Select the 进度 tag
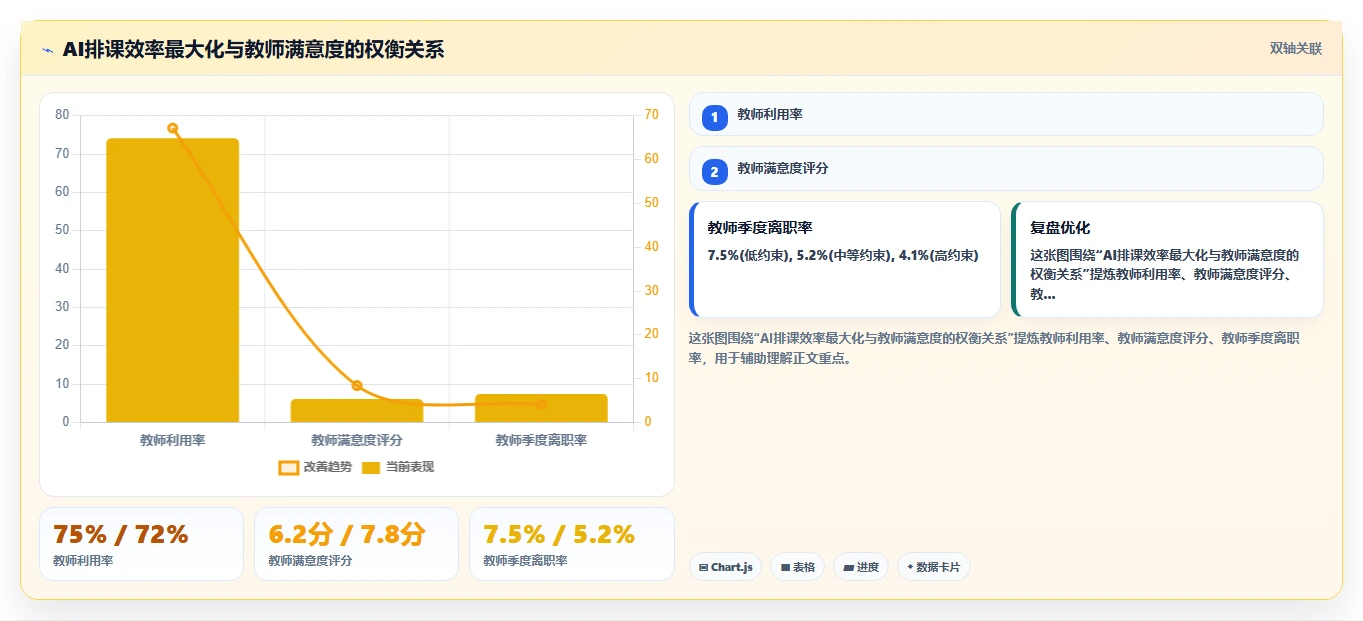The height and width of the screenshot is (621, 1363). coord(861,567)
